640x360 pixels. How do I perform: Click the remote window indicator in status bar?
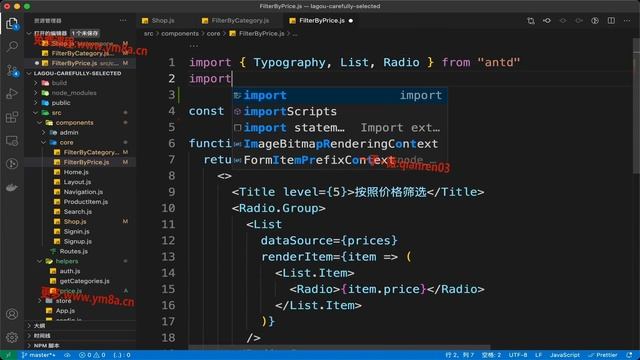(8, 355)
